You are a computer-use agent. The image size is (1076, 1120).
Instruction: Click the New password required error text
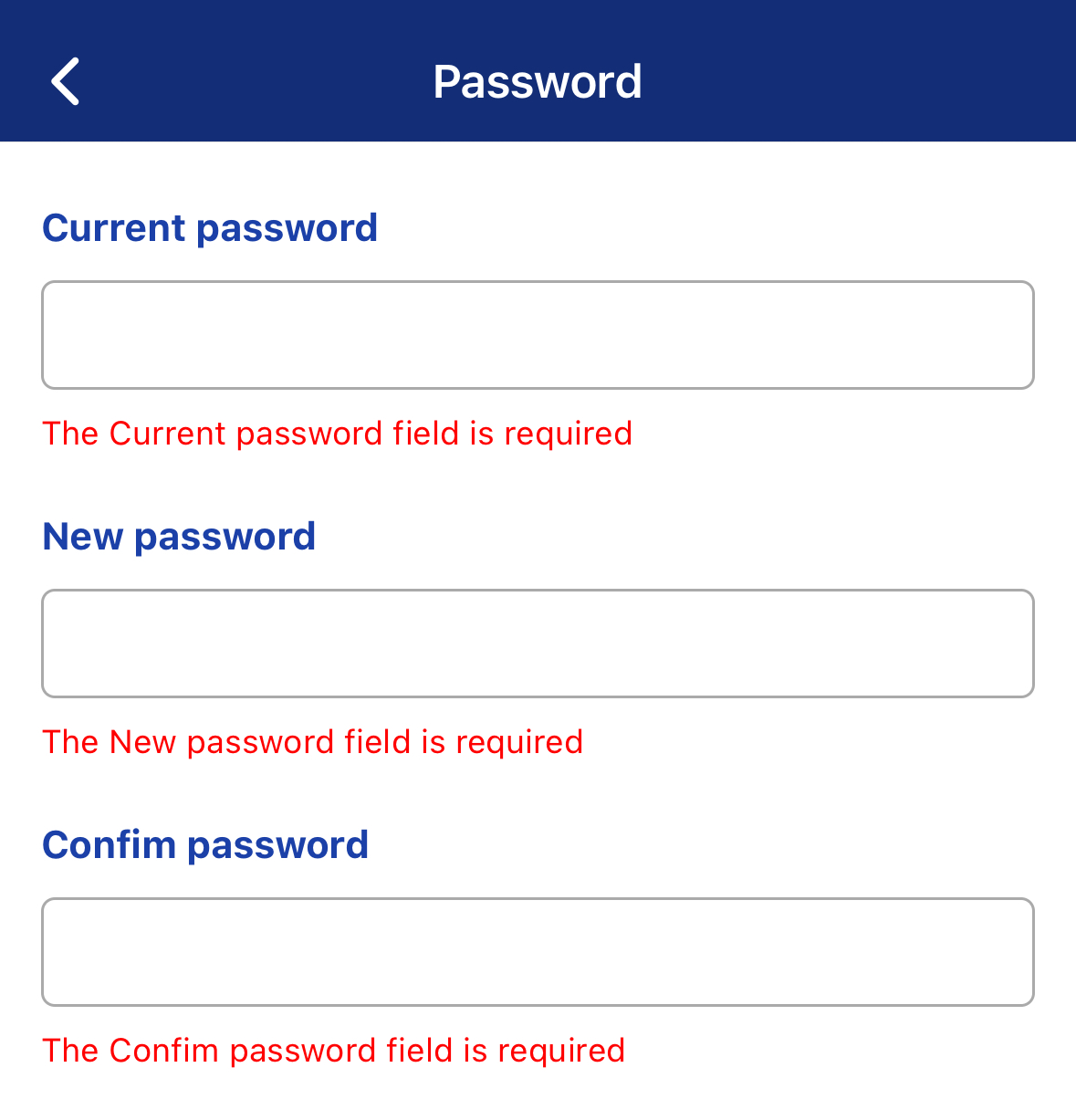point(313,742)
